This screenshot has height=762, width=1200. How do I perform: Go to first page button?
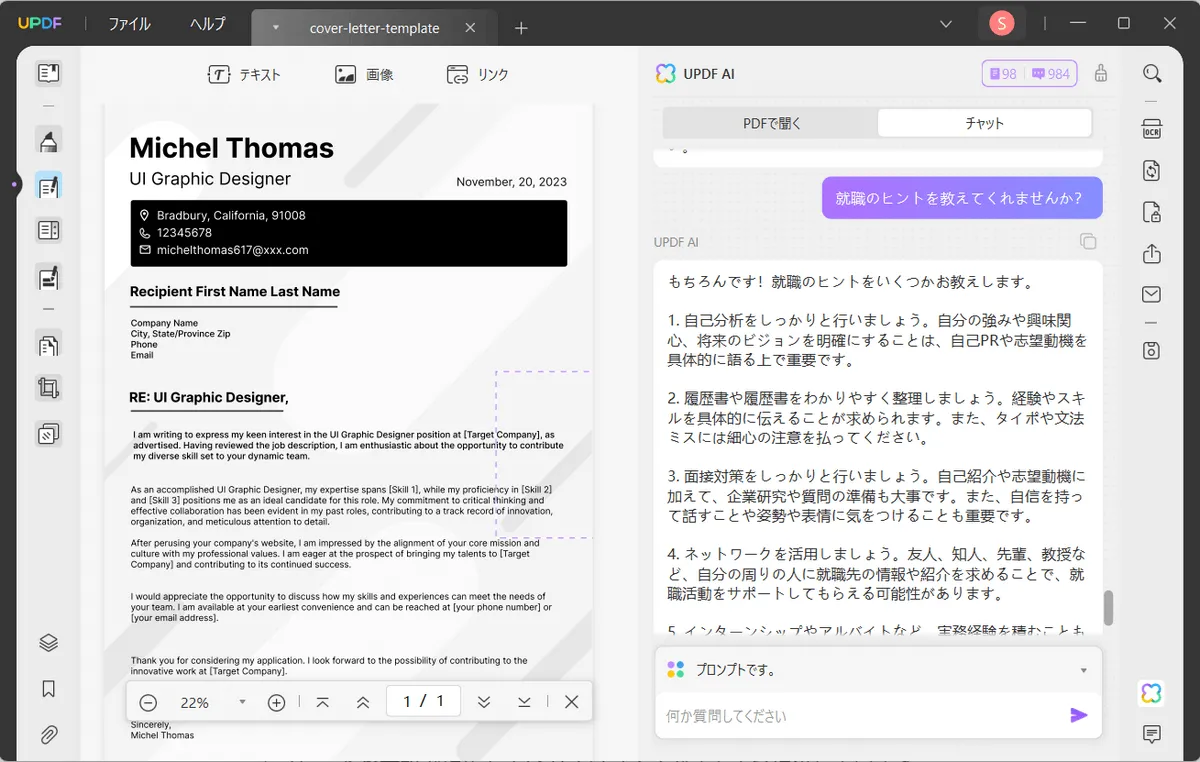(322, 702)
